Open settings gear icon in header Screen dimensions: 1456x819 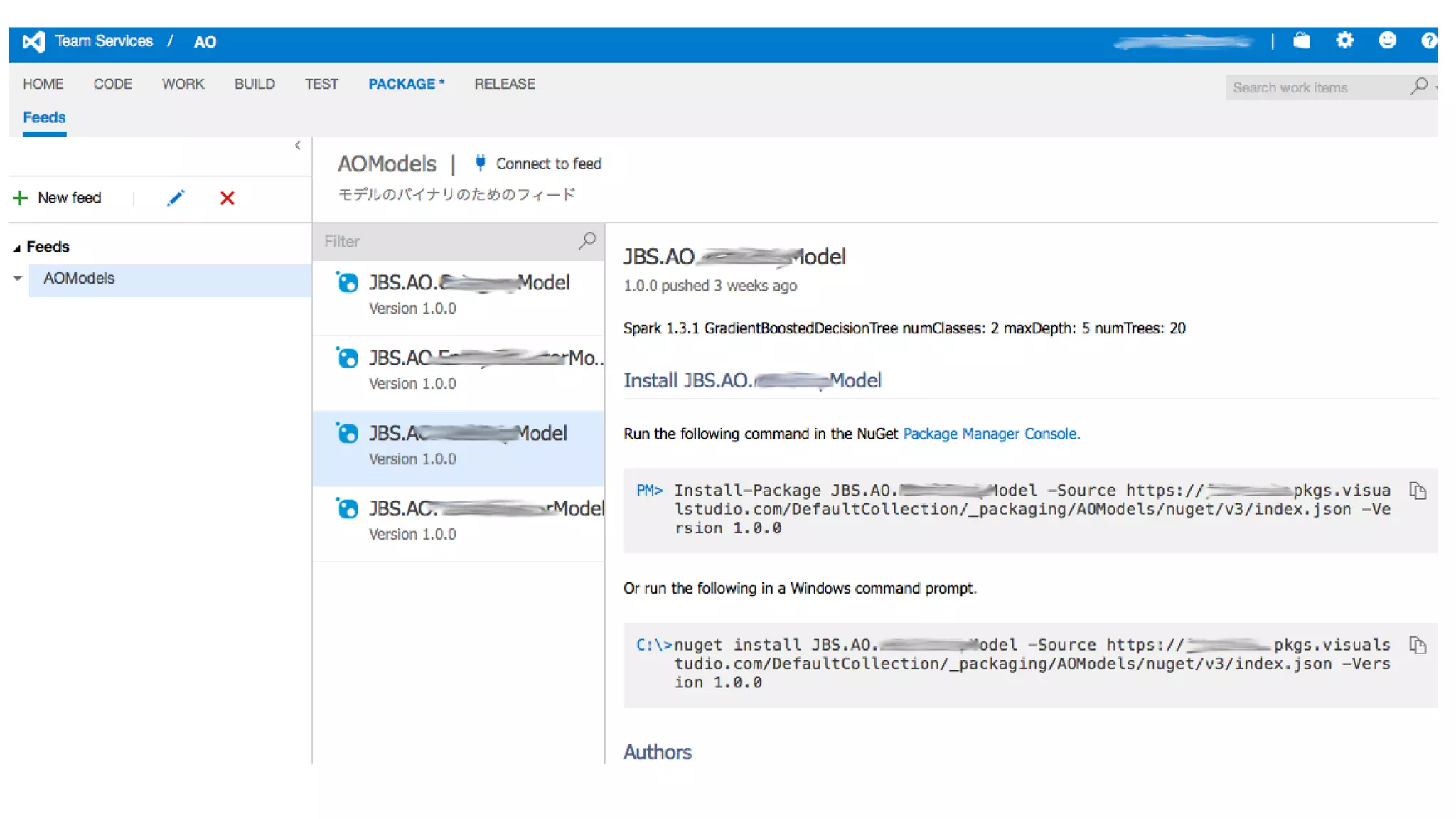point(1344,41)
